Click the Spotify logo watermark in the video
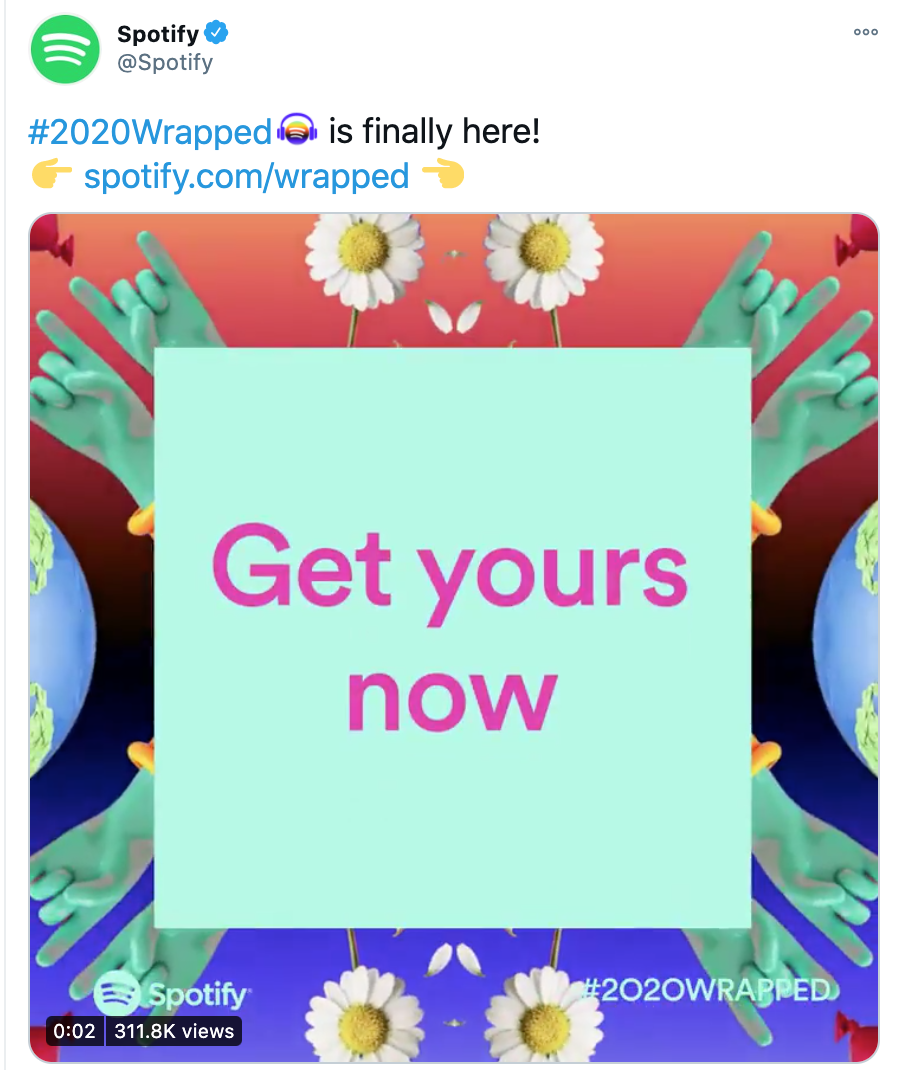The width and height of the screenshot is (900, 1070). point(172,994)
